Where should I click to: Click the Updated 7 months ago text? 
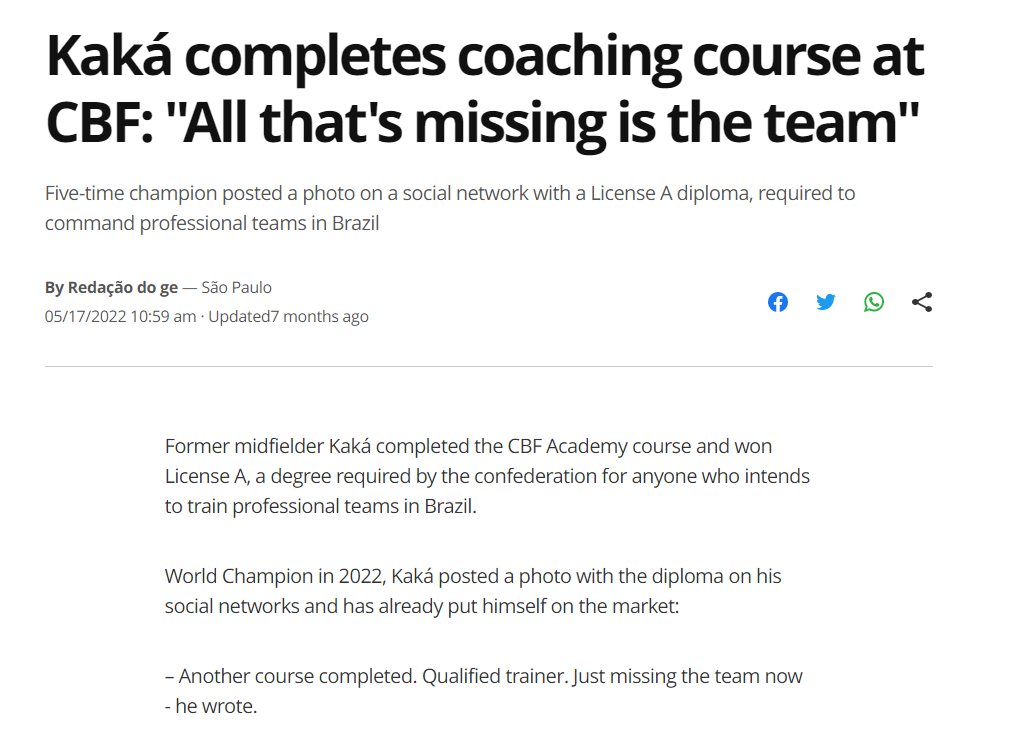pyautogui.click(x=288, y=316)
